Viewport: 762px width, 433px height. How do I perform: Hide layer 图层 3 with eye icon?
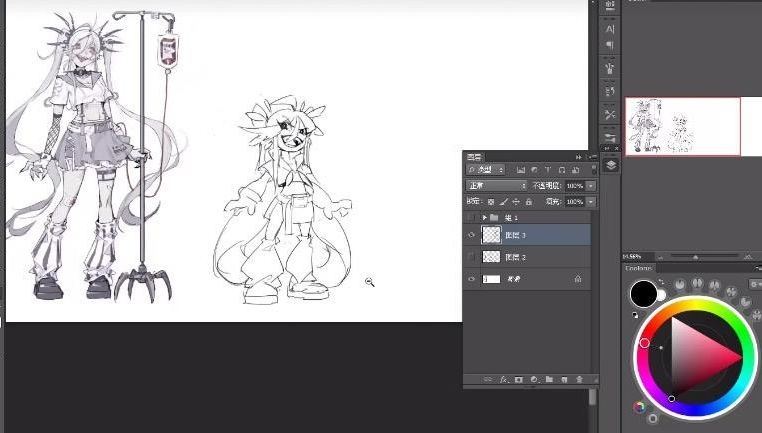(x=471, y=234)
